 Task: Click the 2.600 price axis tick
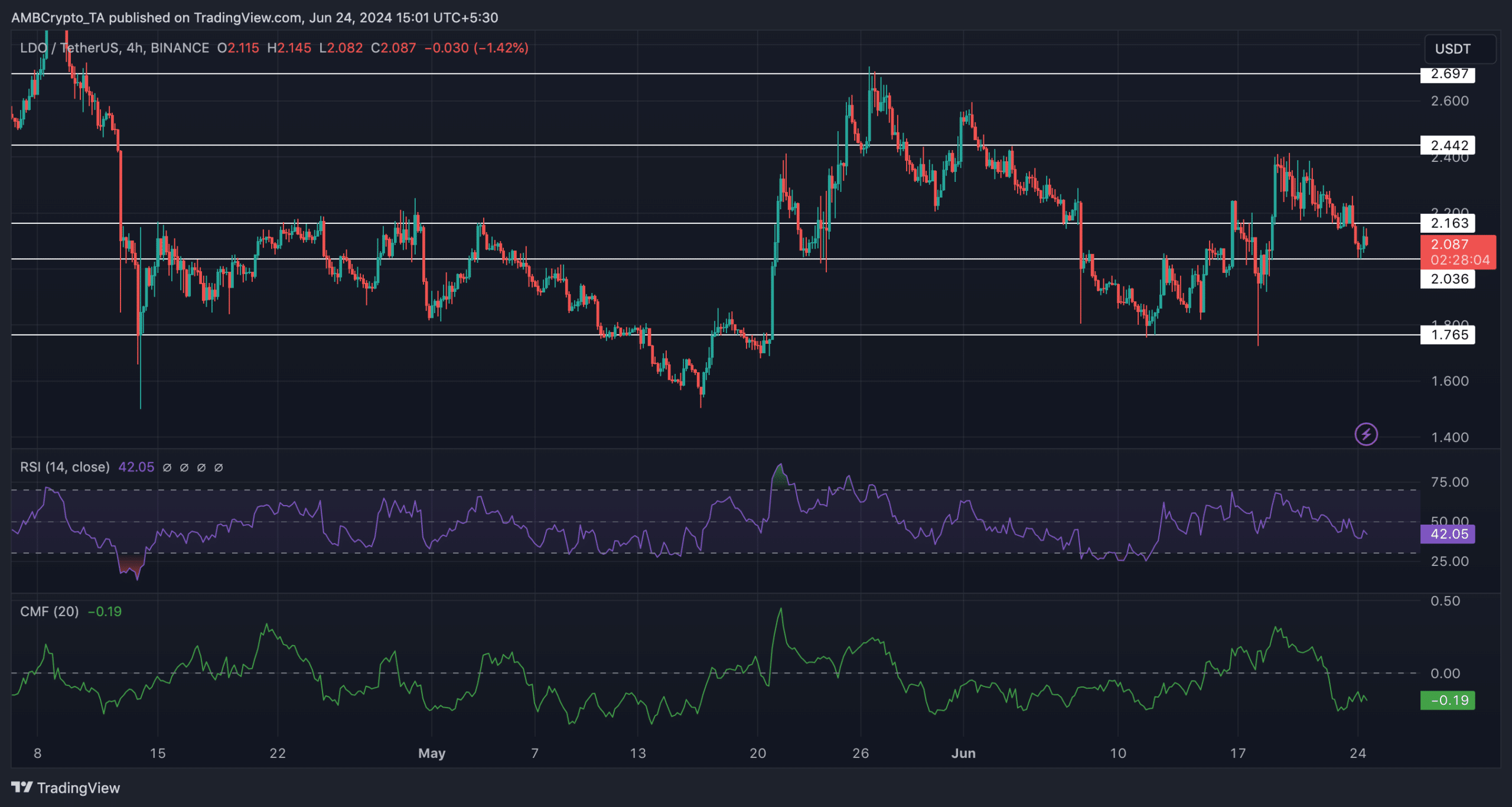click(1450, 101)
